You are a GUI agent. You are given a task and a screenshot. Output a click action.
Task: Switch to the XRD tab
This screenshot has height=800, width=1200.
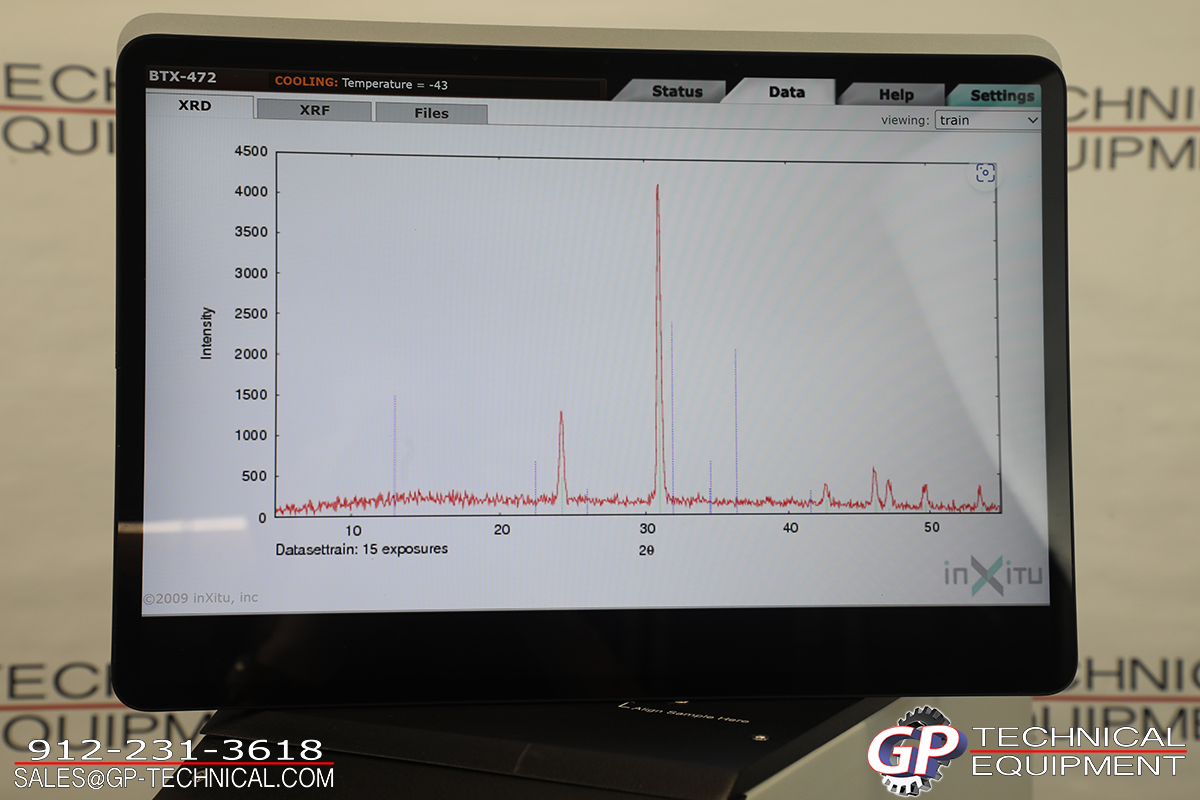(x=195, y=106)
